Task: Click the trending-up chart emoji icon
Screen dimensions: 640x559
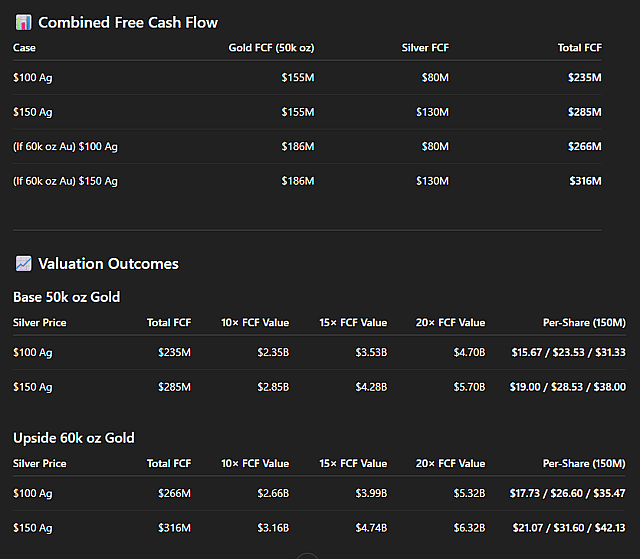Action: pos(23,264)
